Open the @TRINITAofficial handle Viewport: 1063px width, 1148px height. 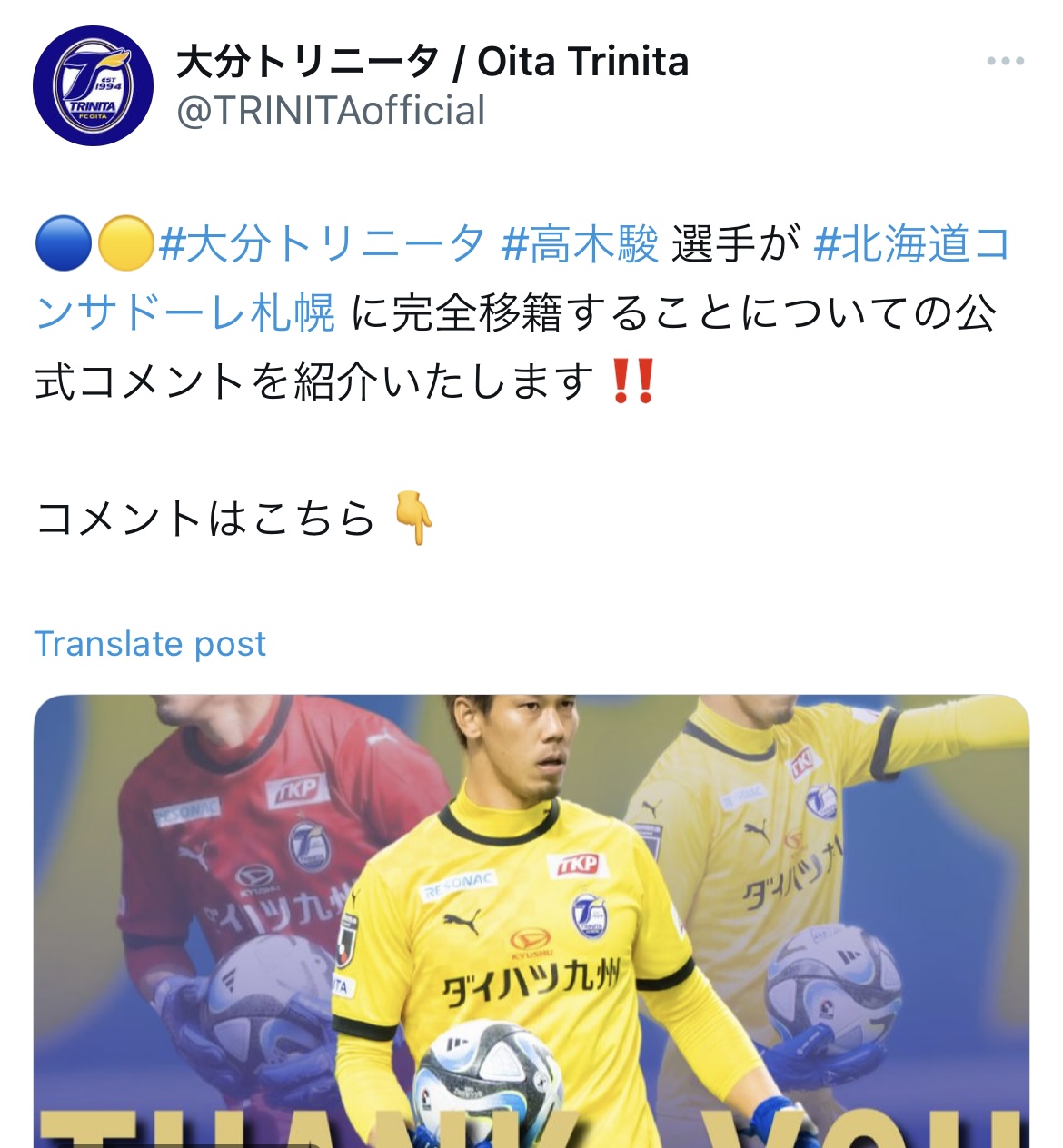click(331, 111)
